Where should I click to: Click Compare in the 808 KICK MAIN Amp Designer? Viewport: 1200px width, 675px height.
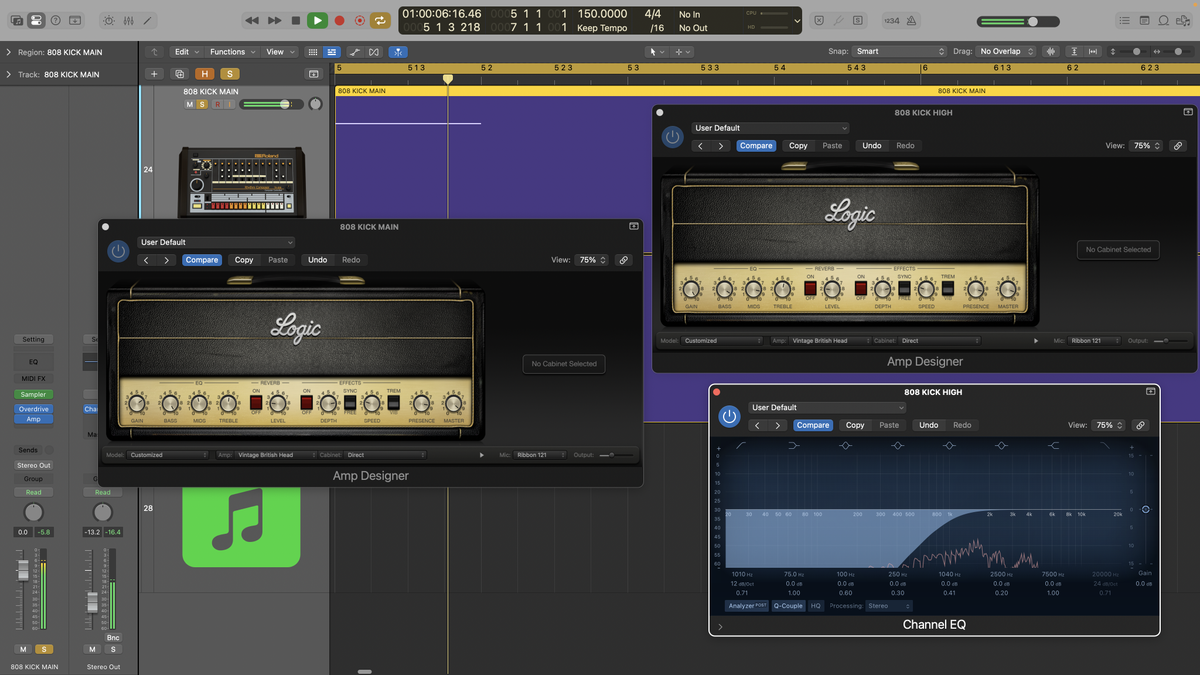pyautogui.click(x=202, y=259)
